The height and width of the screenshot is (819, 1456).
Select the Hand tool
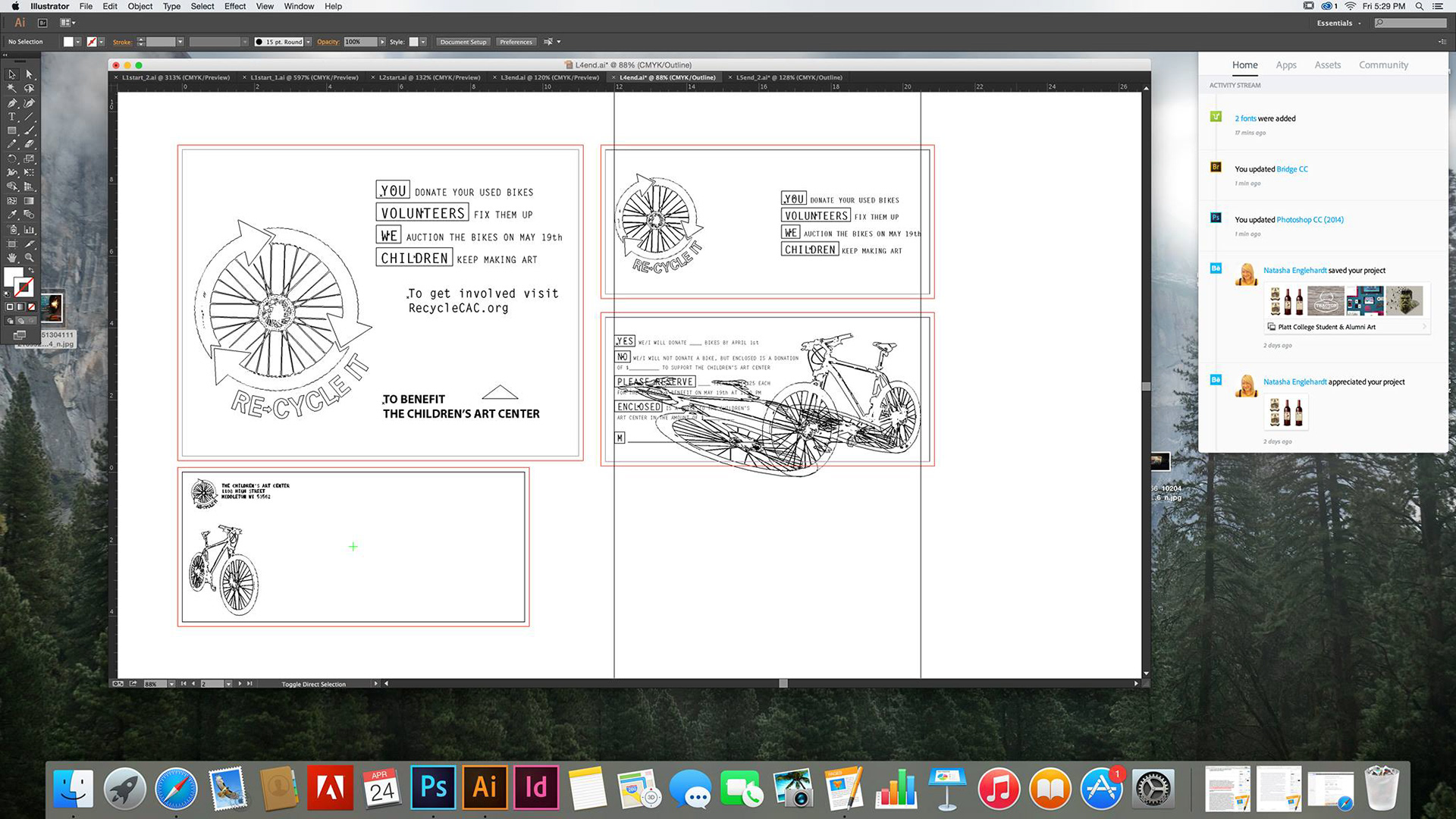coord(11,258)
